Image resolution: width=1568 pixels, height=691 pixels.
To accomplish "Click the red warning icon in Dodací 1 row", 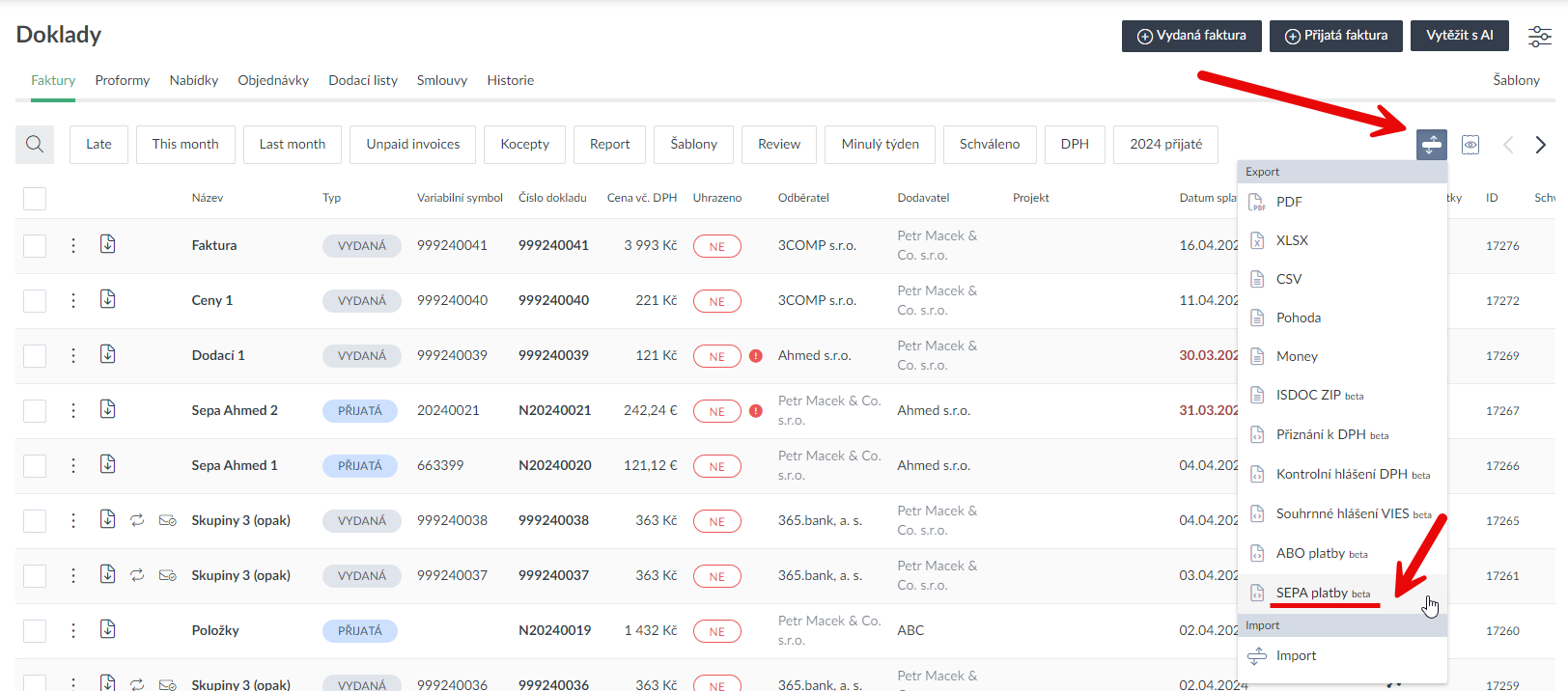I will pyautogui.click(x=756, y=356).
